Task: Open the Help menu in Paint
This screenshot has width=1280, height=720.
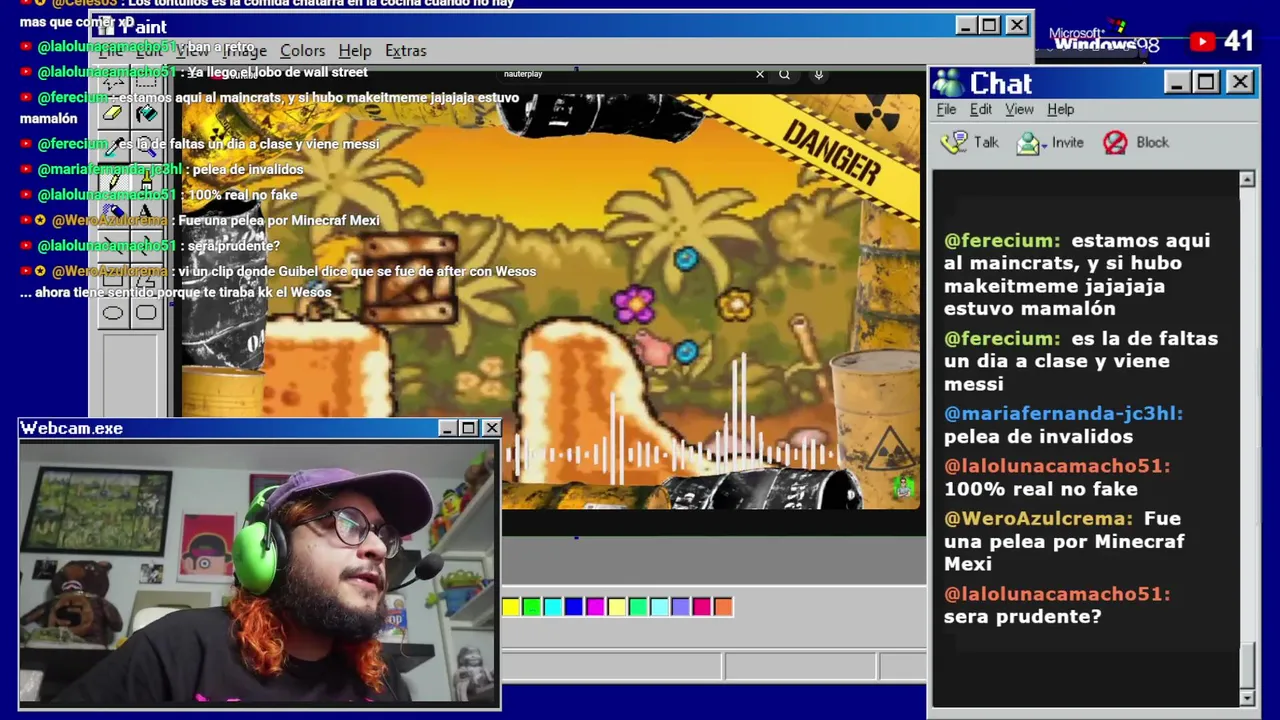Action: pos(354,51)
